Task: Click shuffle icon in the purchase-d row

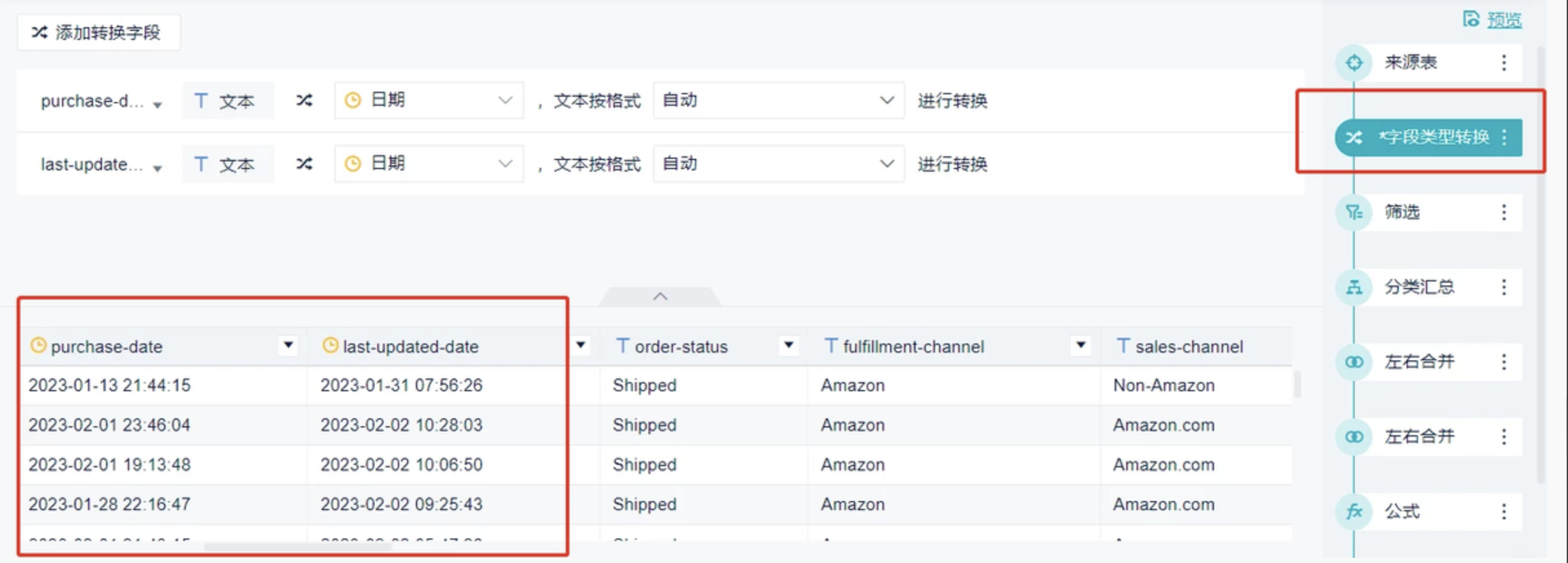Action: tap(304, 100)
